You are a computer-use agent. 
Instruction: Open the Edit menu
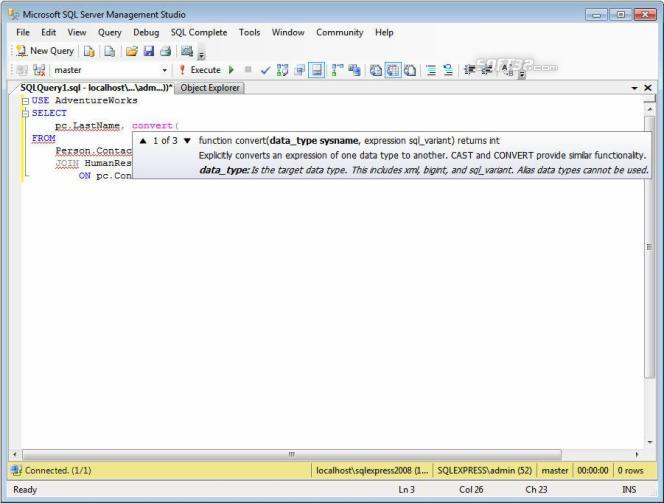click(x=48, y=33)
